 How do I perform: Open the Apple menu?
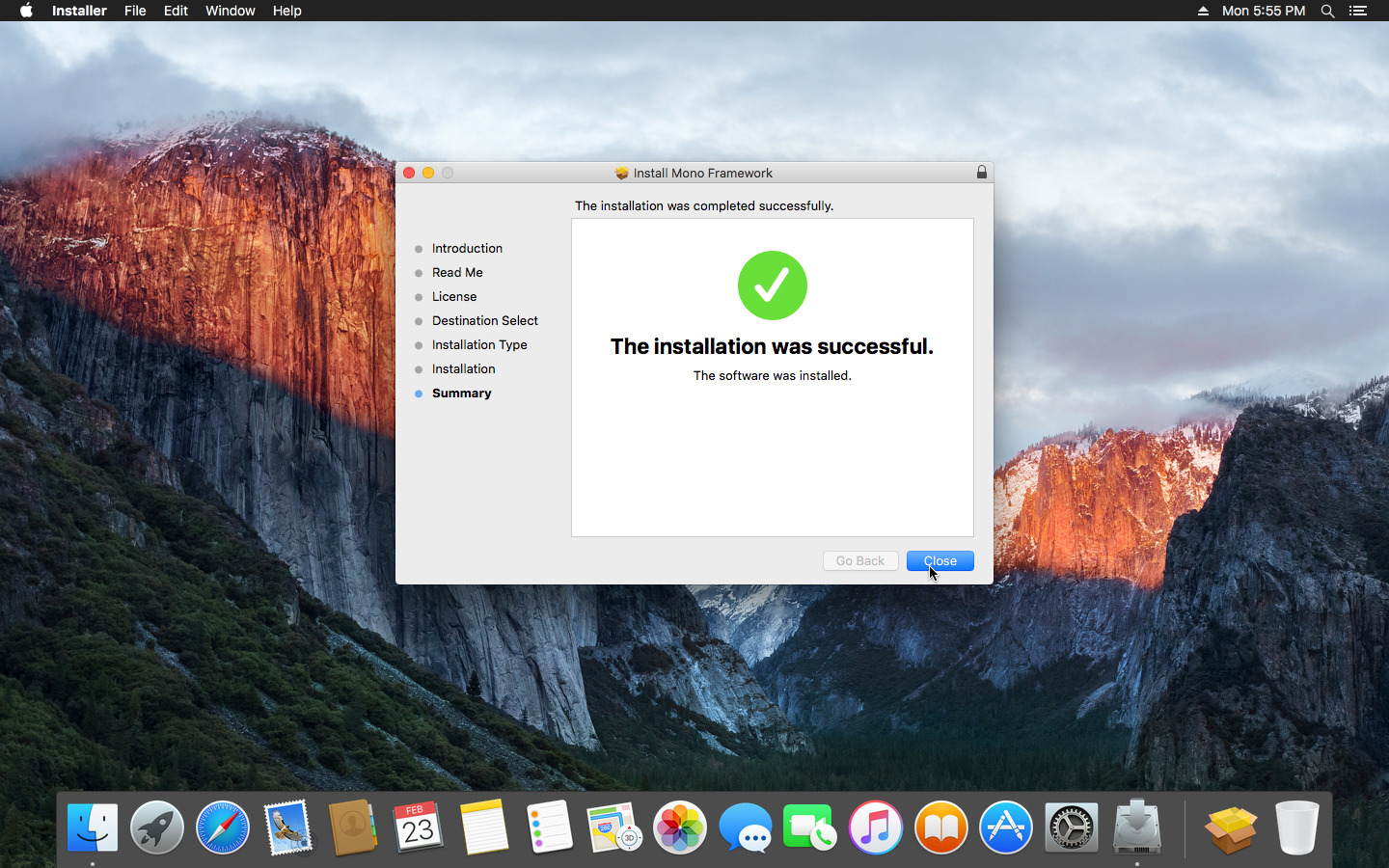click(x=26, y=11)
